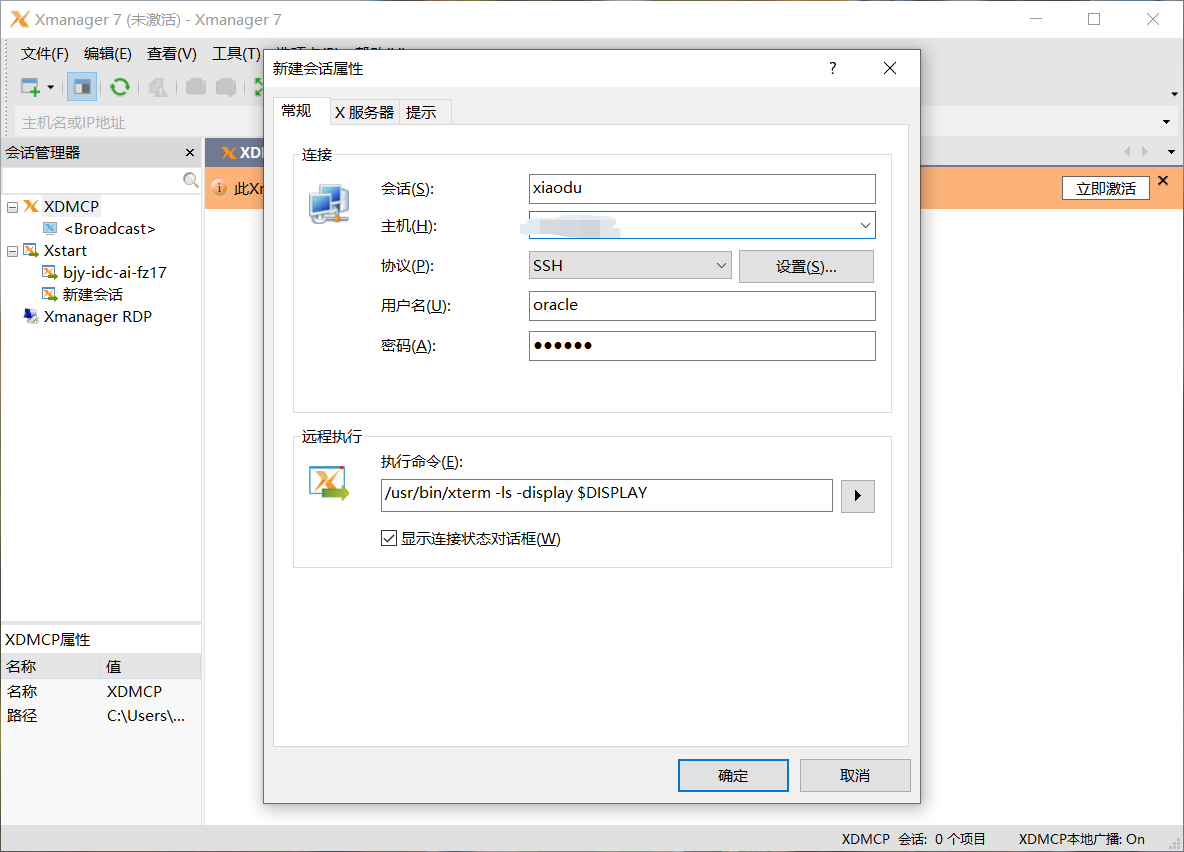Click the 值 column header in properties
Image resolution: width=1184 pixels, height=852 pixels.
point(151,666)
